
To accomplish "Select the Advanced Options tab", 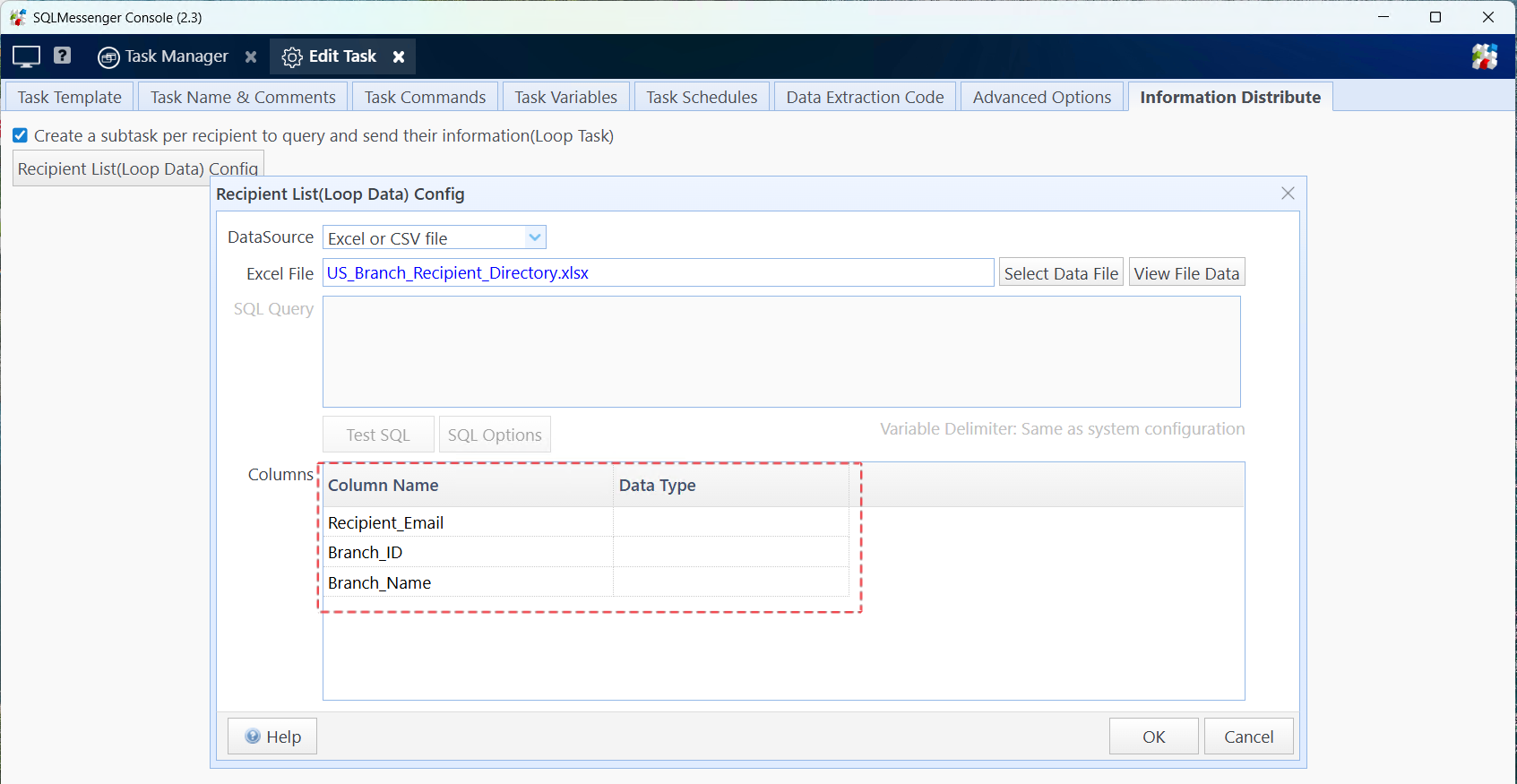I will pyautogui.click(x=1041, y=97).
